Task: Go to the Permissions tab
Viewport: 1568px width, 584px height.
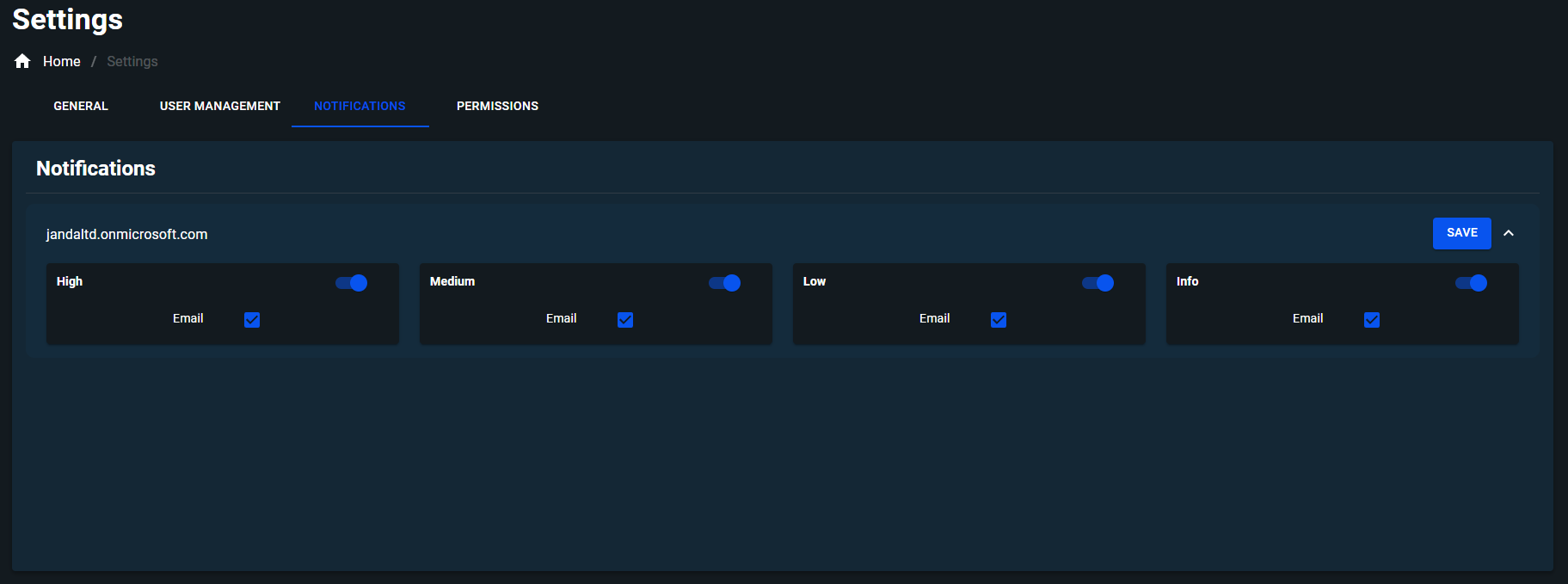Action: [x=497, y=106]
